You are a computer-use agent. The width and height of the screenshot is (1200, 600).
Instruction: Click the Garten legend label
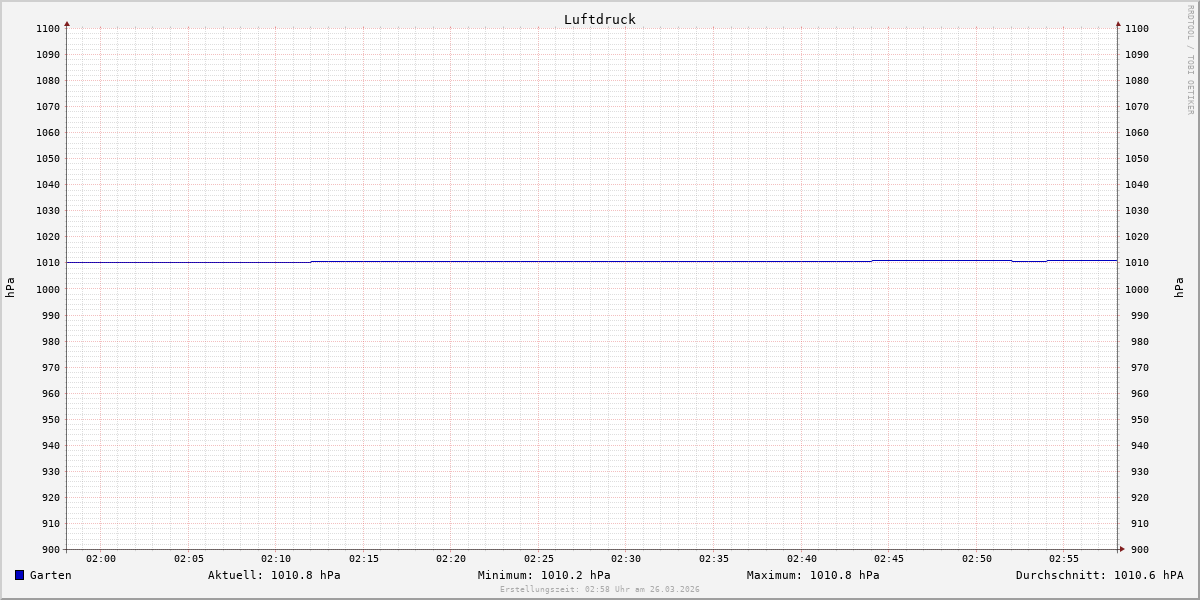[50, 575]
